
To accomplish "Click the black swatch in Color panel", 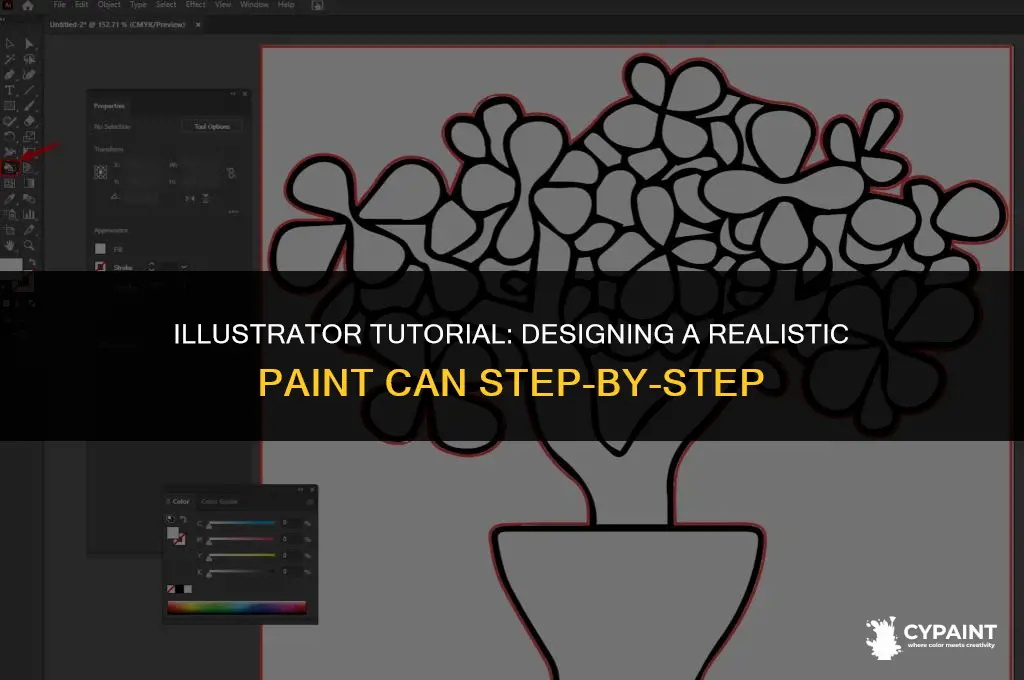I will 180,589.
